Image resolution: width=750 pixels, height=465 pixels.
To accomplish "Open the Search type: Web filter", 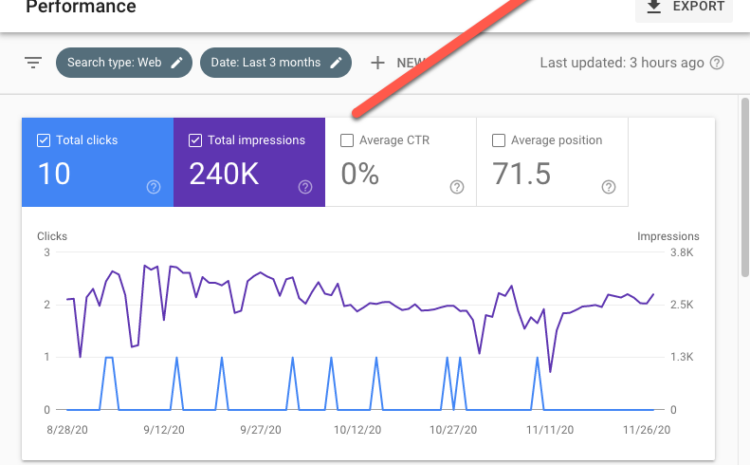I will [x=113, y=62].
